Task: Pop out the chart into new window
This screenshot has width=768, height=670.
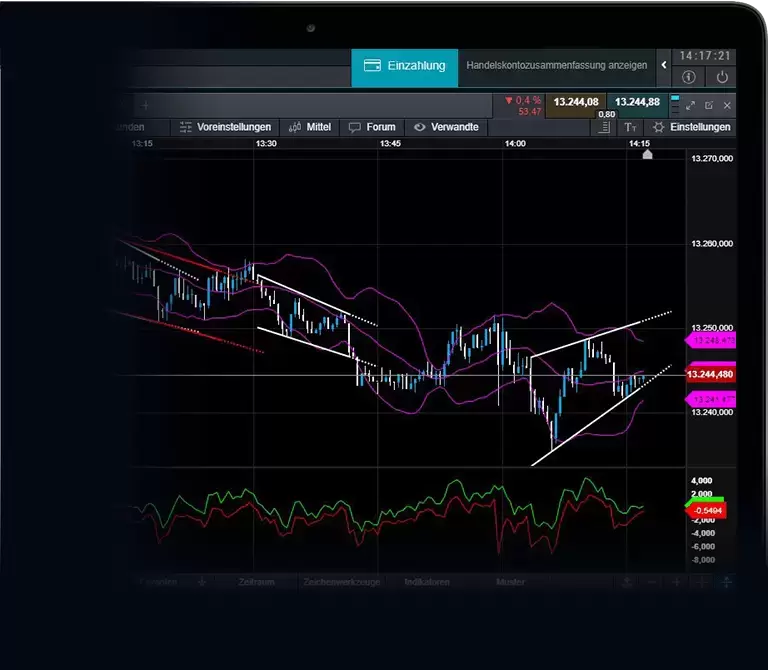Action: 709,105
